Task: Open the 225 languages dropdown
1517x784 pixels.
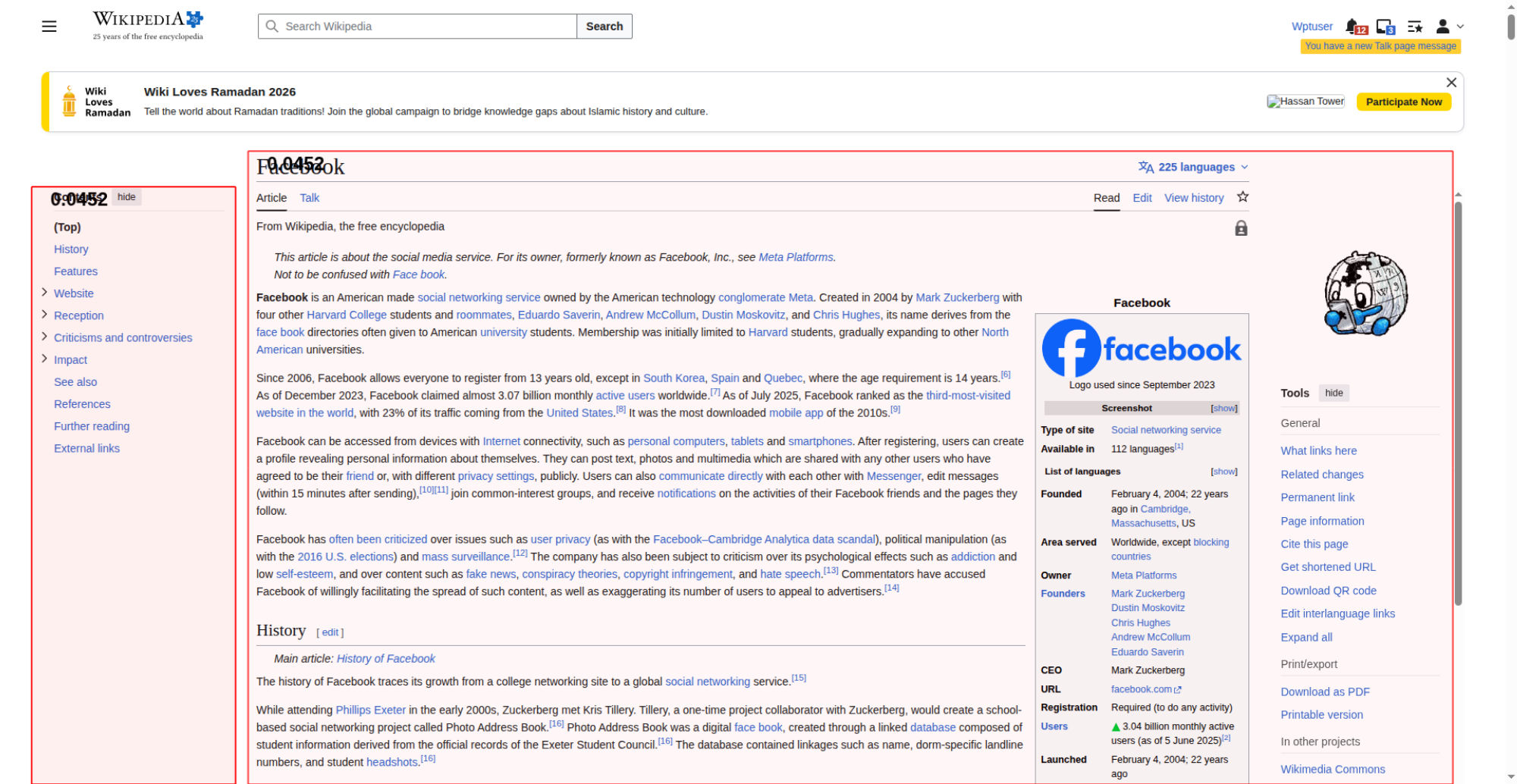Action: [1193, 167]
